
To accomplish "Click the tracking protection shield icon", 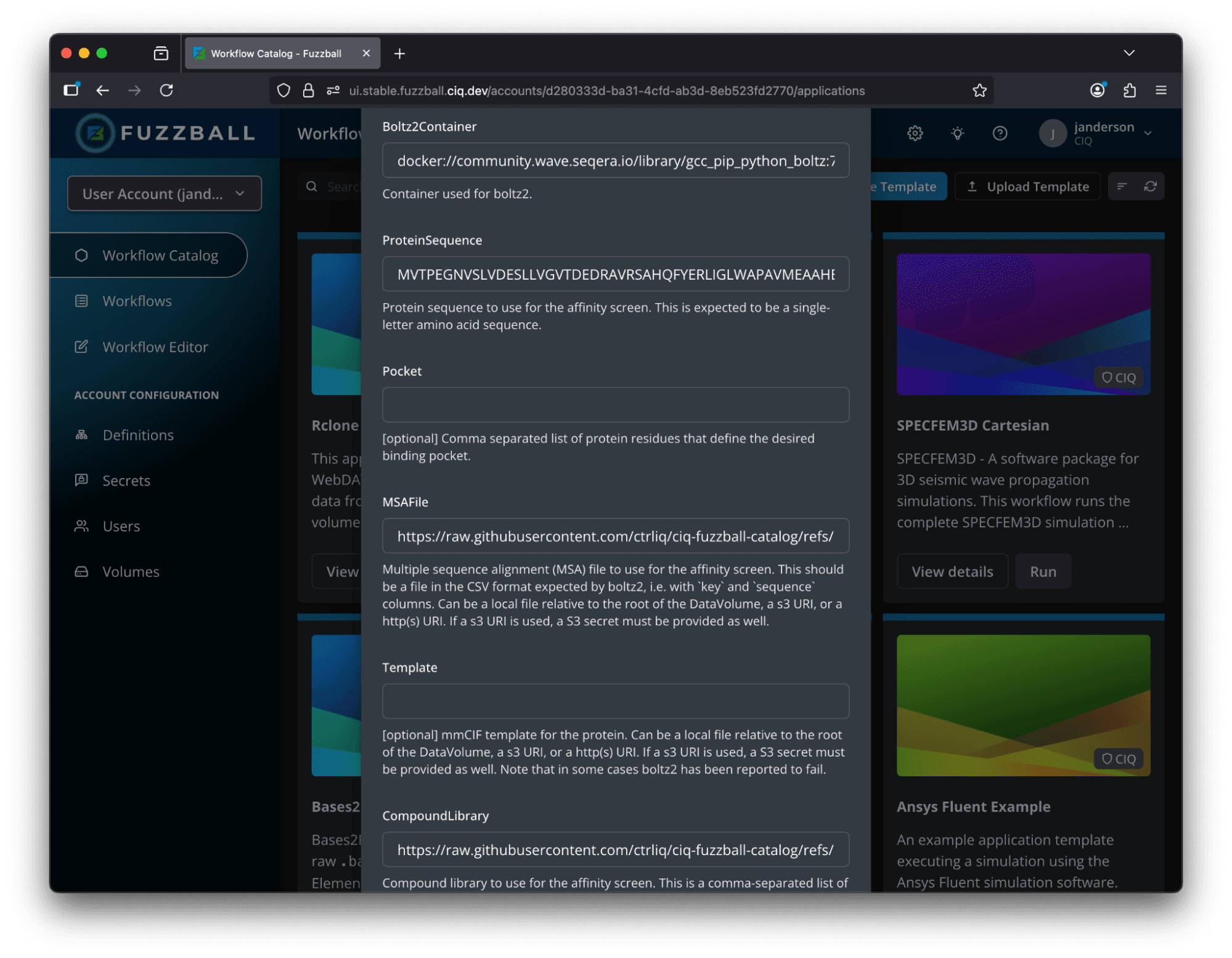I will point(284,91).
